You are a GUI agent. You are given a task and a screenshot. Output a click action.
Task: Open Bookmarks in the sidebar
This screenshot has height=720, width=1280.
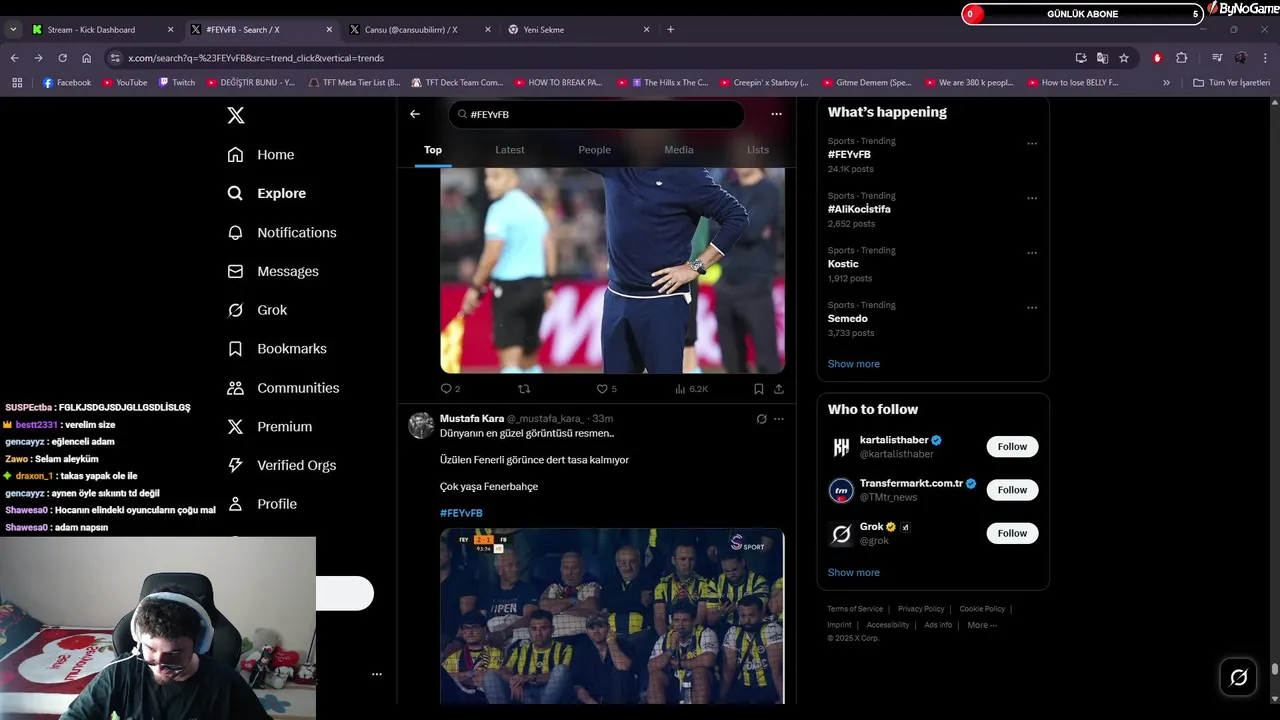[x=277, y=349]
